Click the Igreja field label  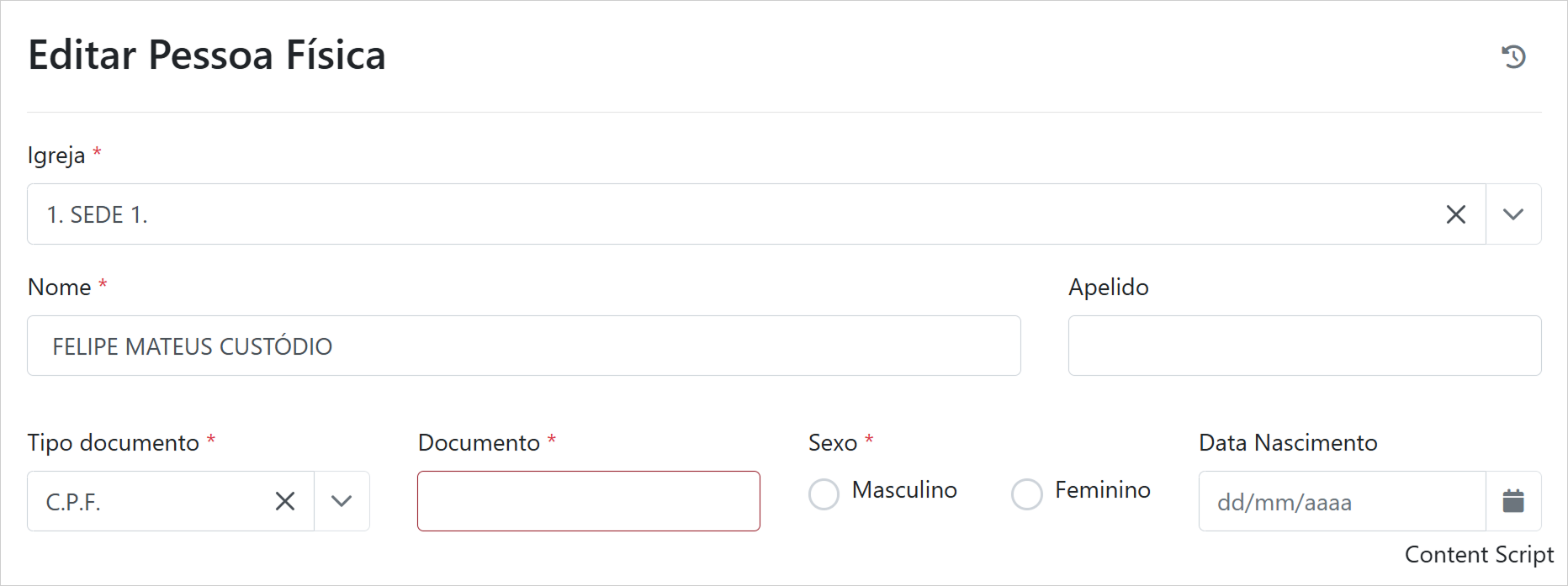click(x=56, y=156)
